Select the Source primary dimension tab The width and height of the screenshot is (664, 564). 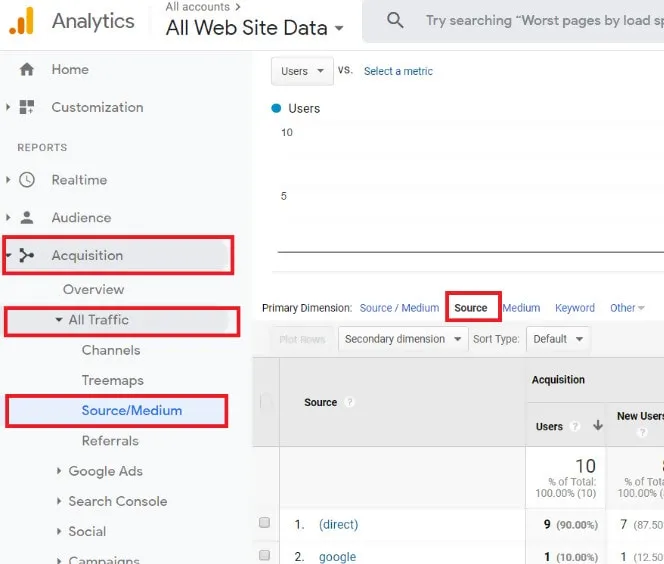[470, 308]
